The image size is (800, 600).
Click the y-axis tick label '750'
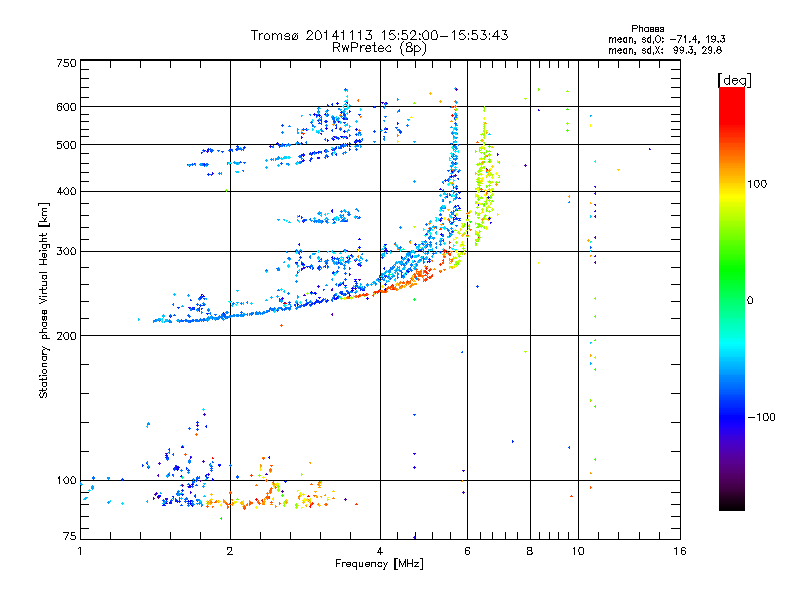[66, 63]
